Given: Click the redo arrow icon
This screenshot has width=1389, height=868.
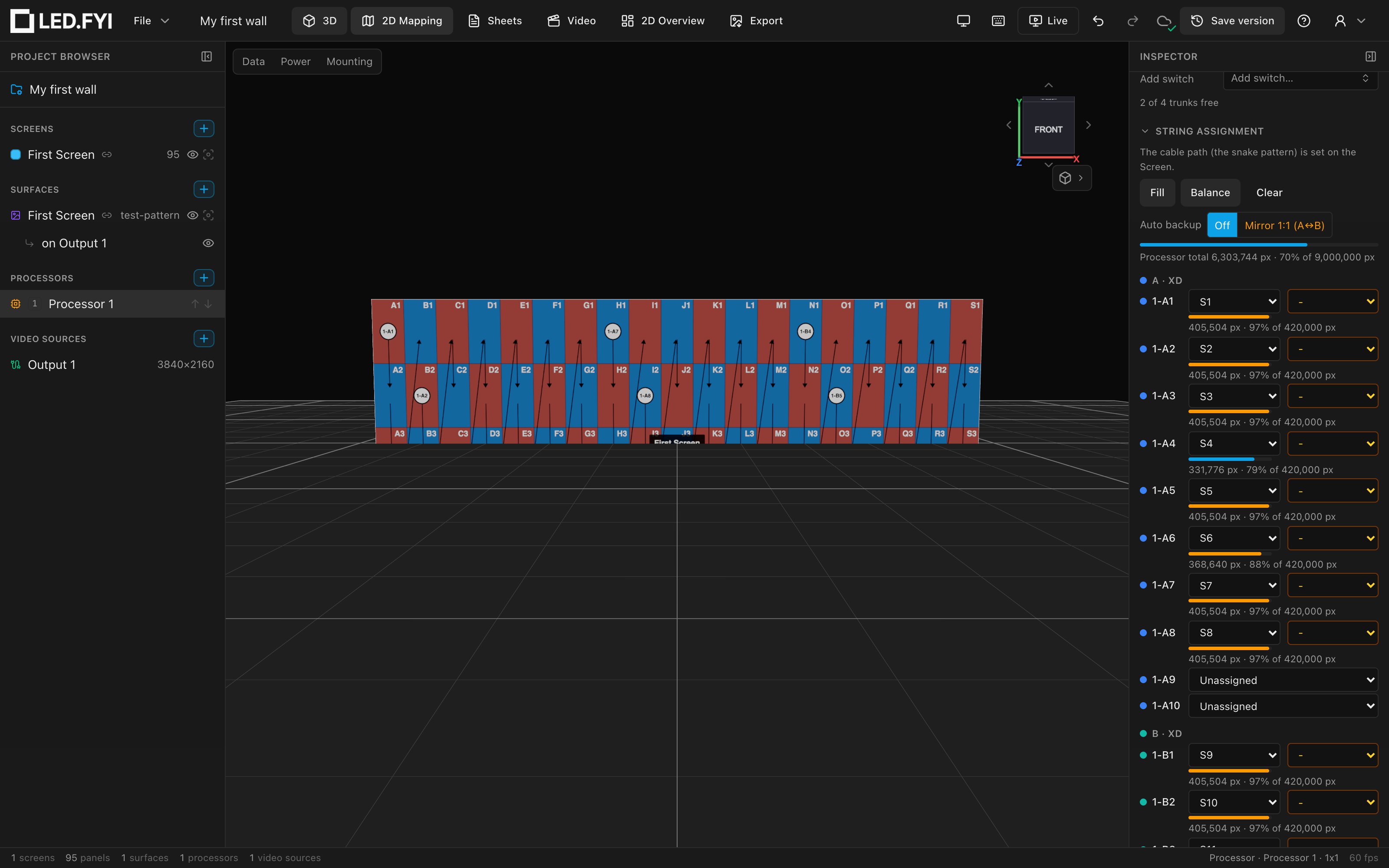Looking at the screenshot, I should [1132, 21].
